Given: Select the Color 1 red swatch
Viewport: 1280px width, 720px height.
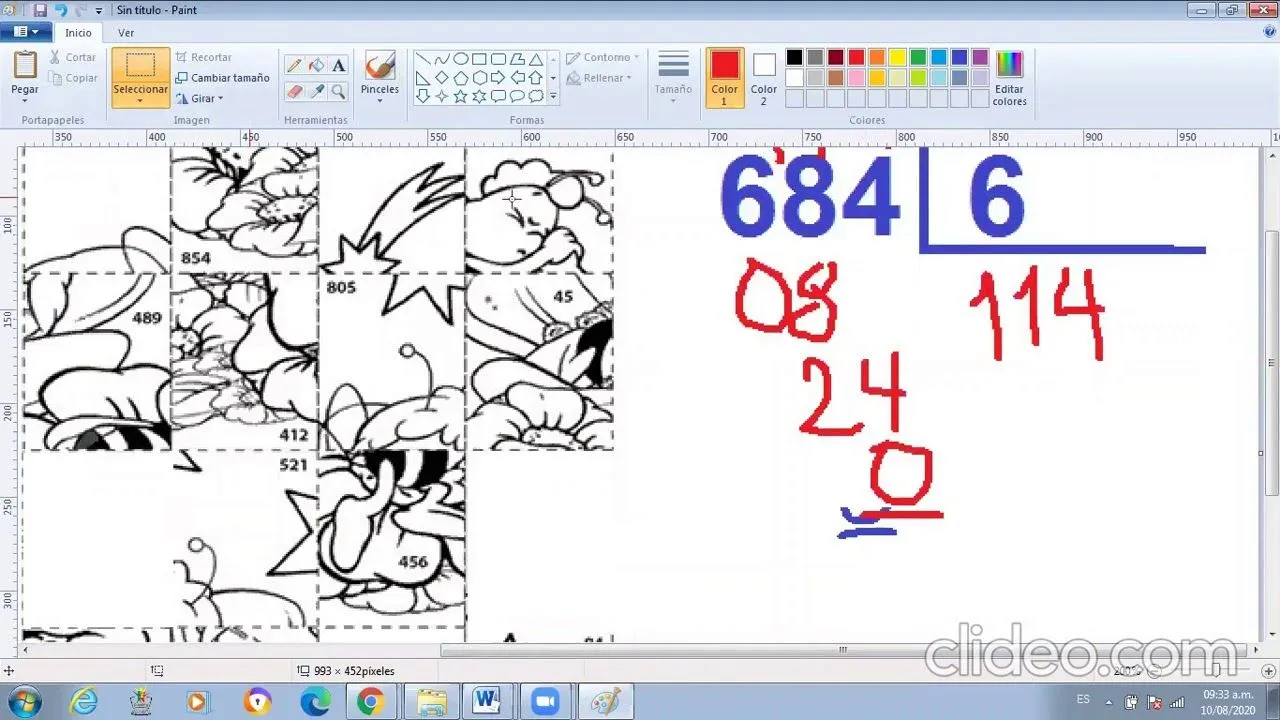Looking at the screenshot, I should pos(725,78).
